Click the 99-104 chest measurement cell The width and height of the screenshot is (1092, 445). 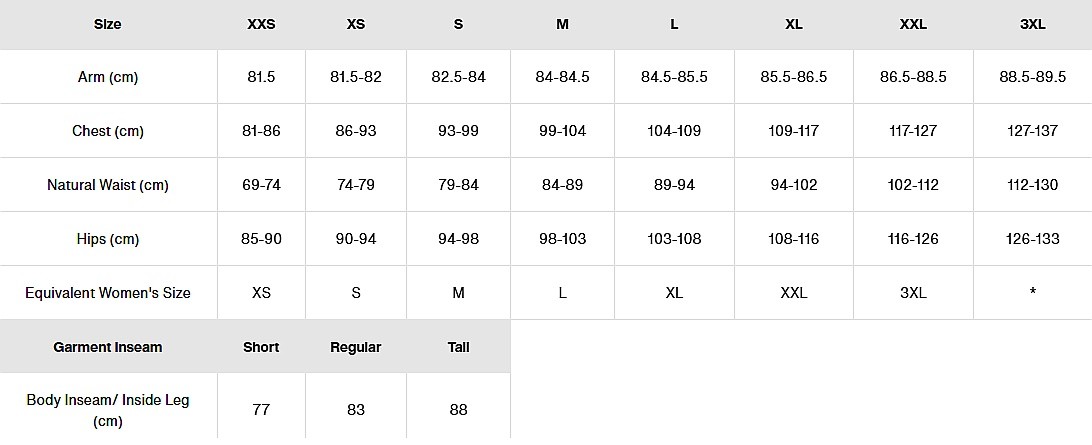[562, 131]
